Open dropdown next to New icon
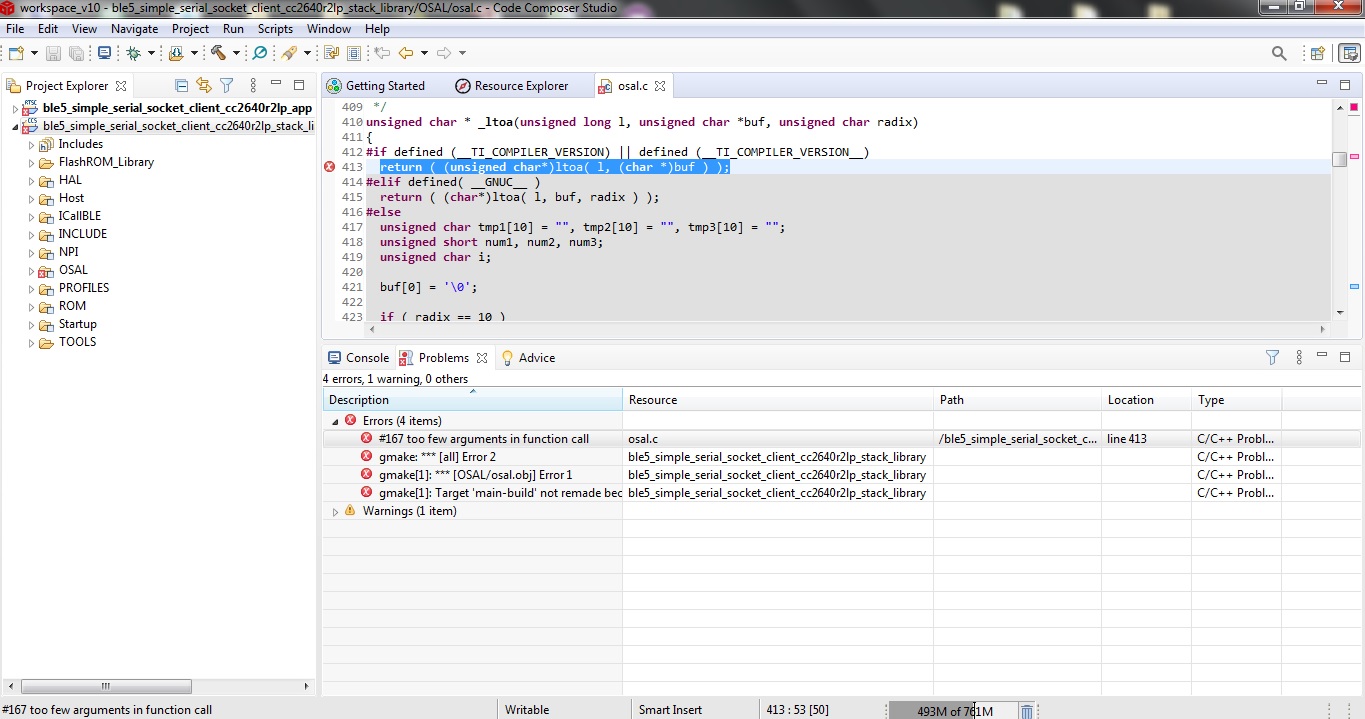This screenshot has height=719, width=1365. click(34, 53)
